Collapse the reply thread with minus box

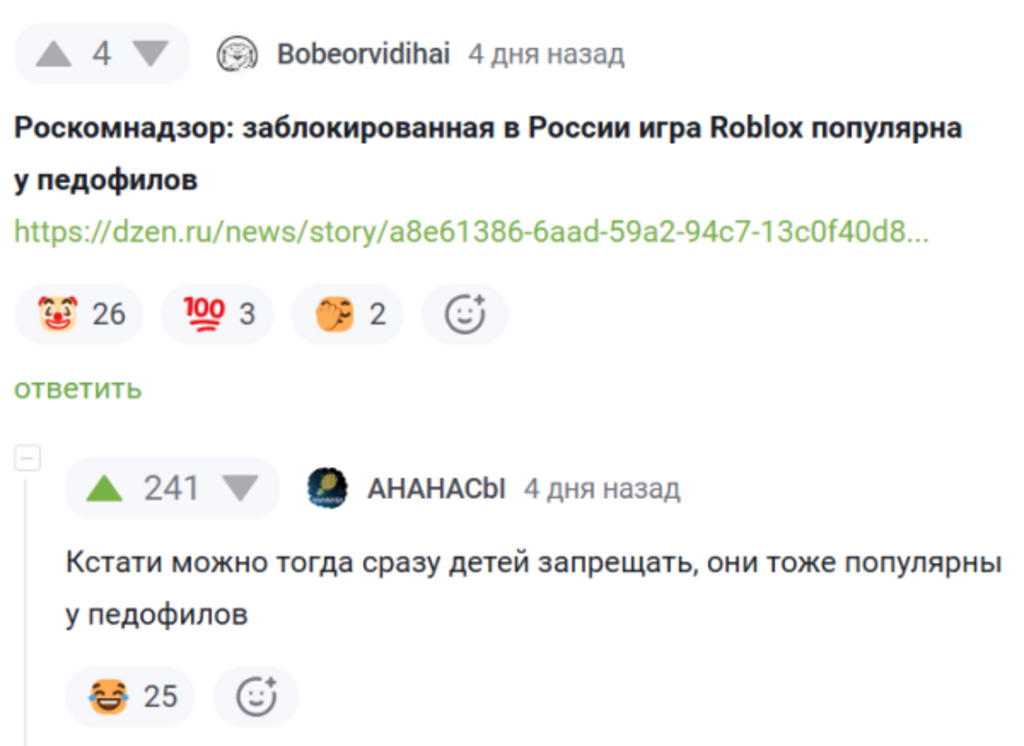(x=27, y=459)
